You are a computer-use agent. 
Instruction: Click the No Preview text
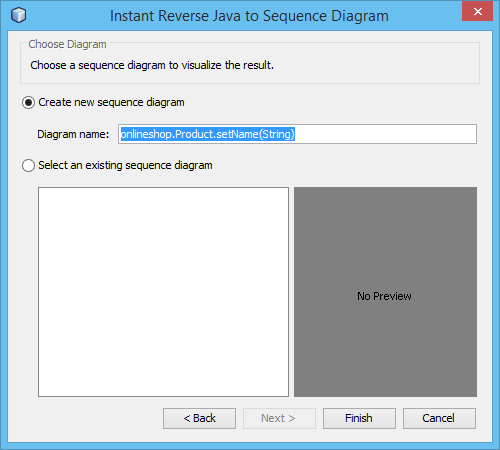coord(384,296)
